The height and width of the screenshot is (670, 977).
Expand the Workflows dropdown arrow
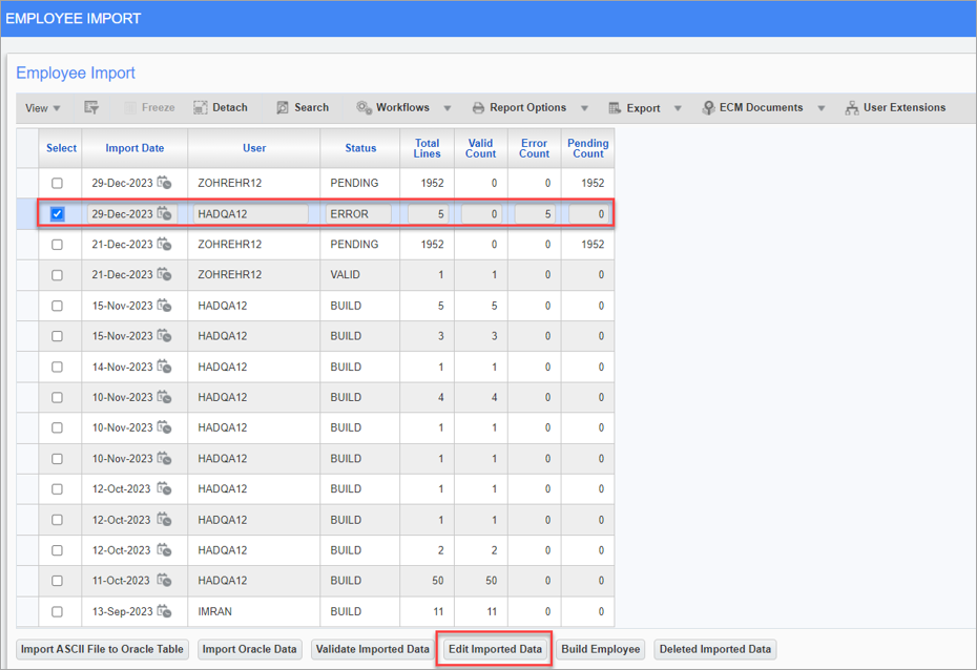(447, 108)
